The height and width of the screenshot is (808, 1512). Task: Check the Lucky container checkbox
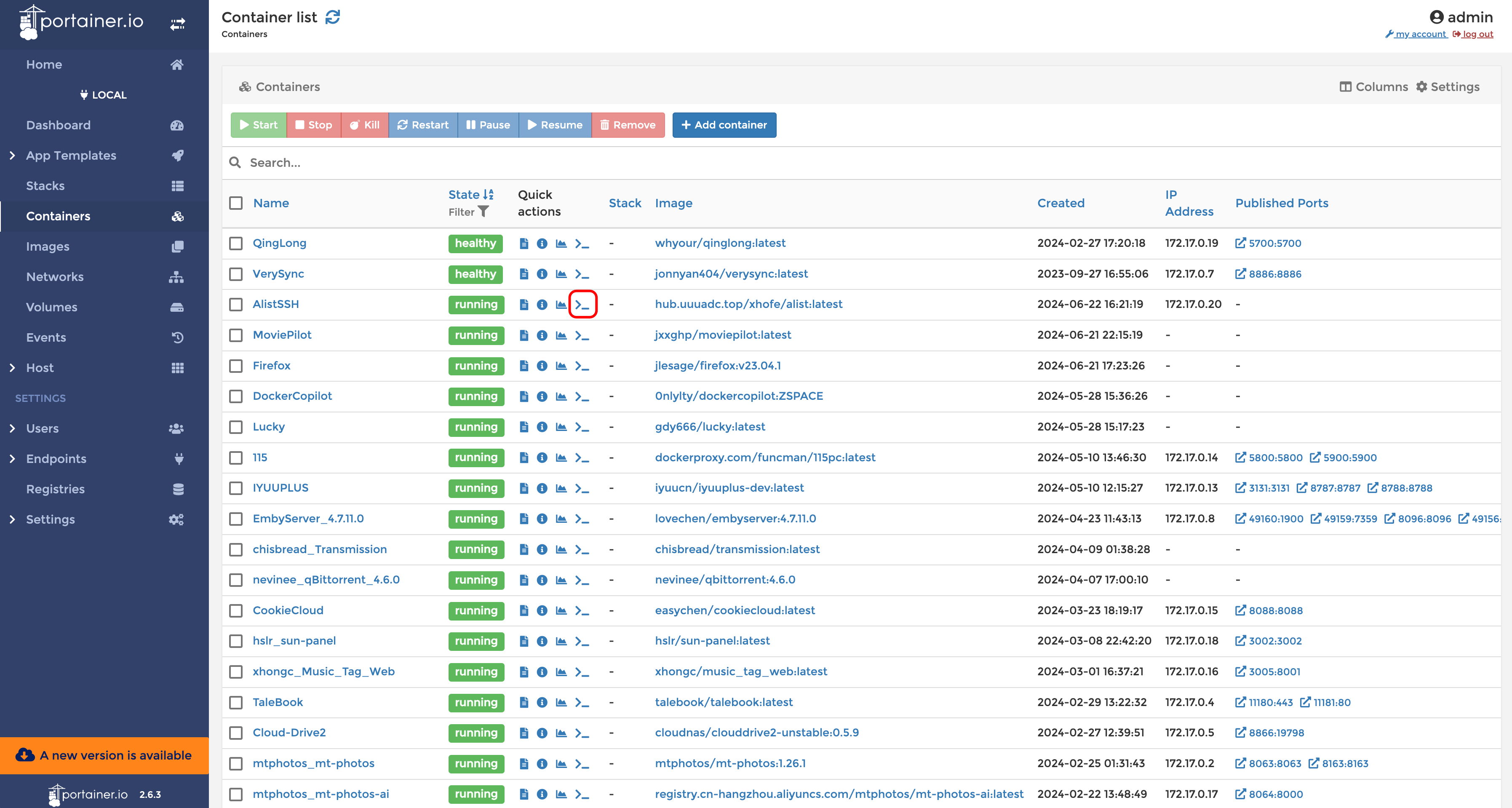(236, 427)
